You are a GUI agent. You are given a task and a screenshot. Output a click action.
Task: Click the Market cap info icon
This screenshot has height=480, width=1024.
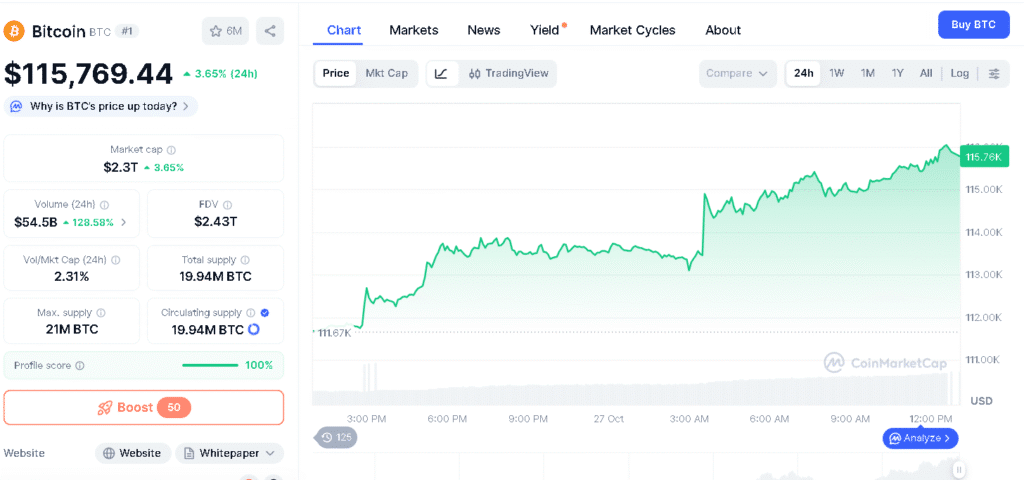(x=171, y=150)
